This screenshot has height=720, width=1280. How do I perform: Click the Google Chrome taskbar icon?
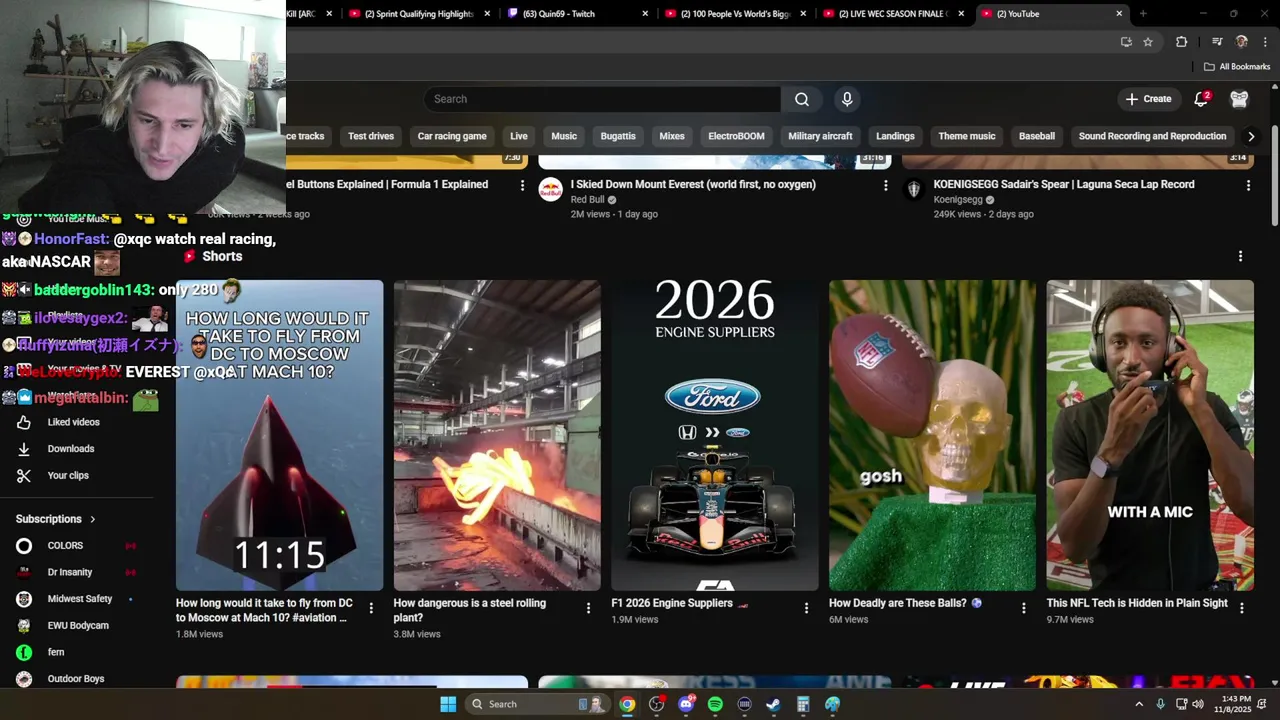tap(627, 704)
